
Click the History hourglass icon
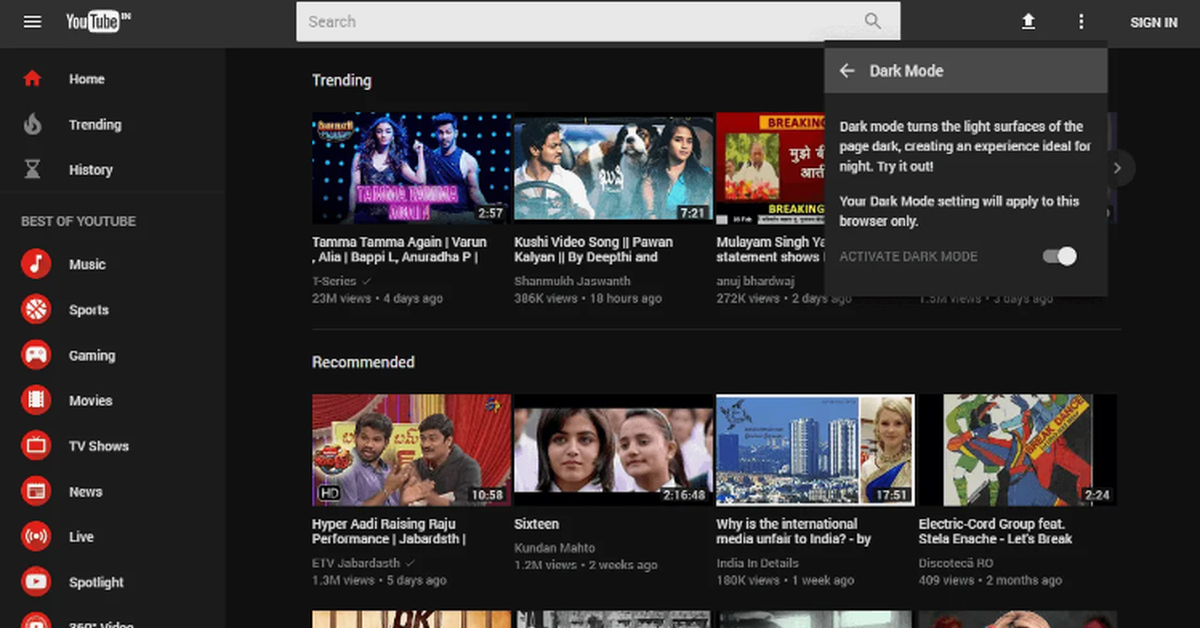tap(33, 170)
